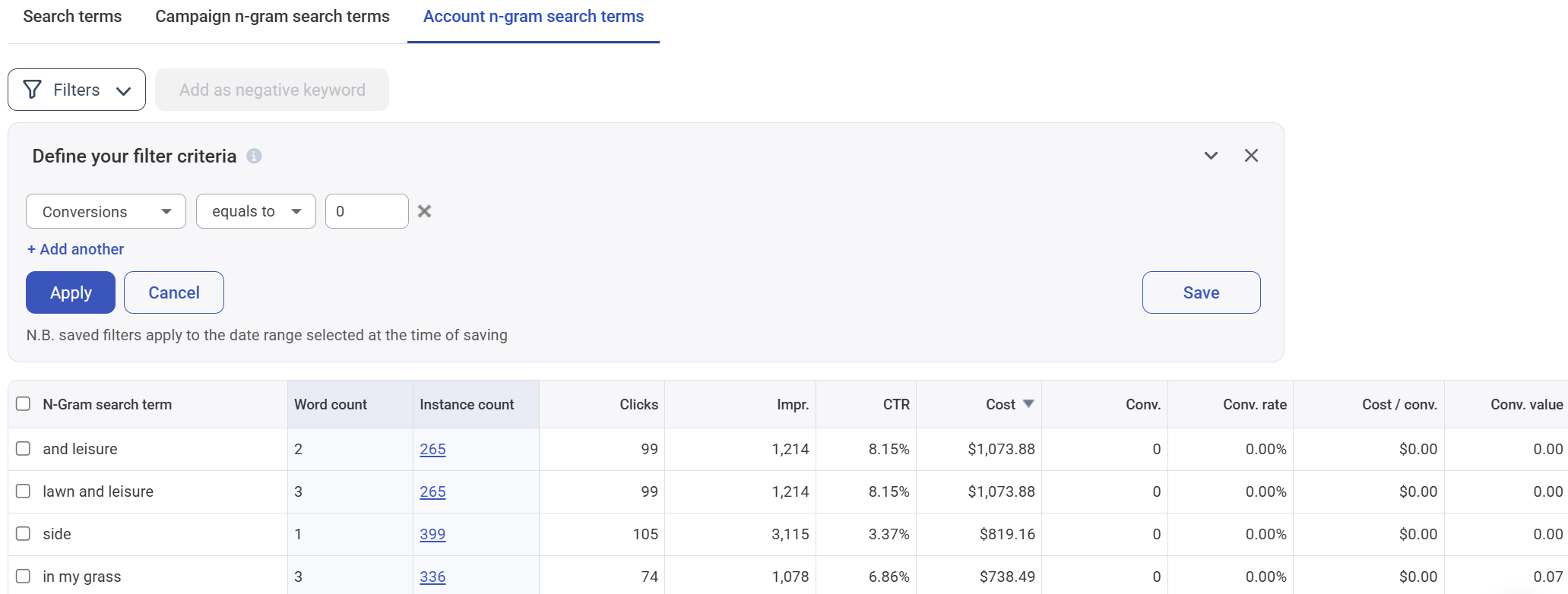Click the Save filter button

click(1201, 292)
